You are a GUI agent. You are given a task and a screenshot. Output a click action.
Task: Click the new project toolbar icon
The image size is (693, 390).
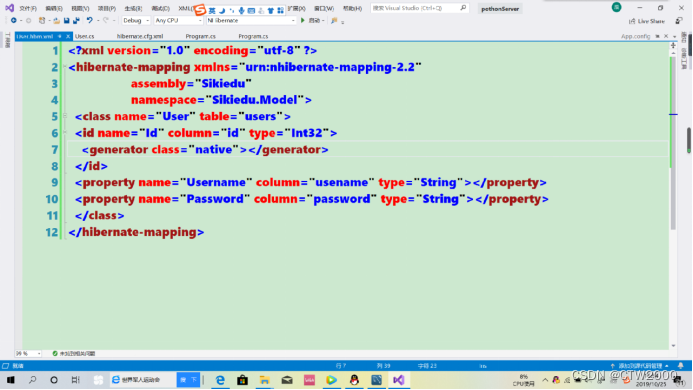[x=42, y=20]
